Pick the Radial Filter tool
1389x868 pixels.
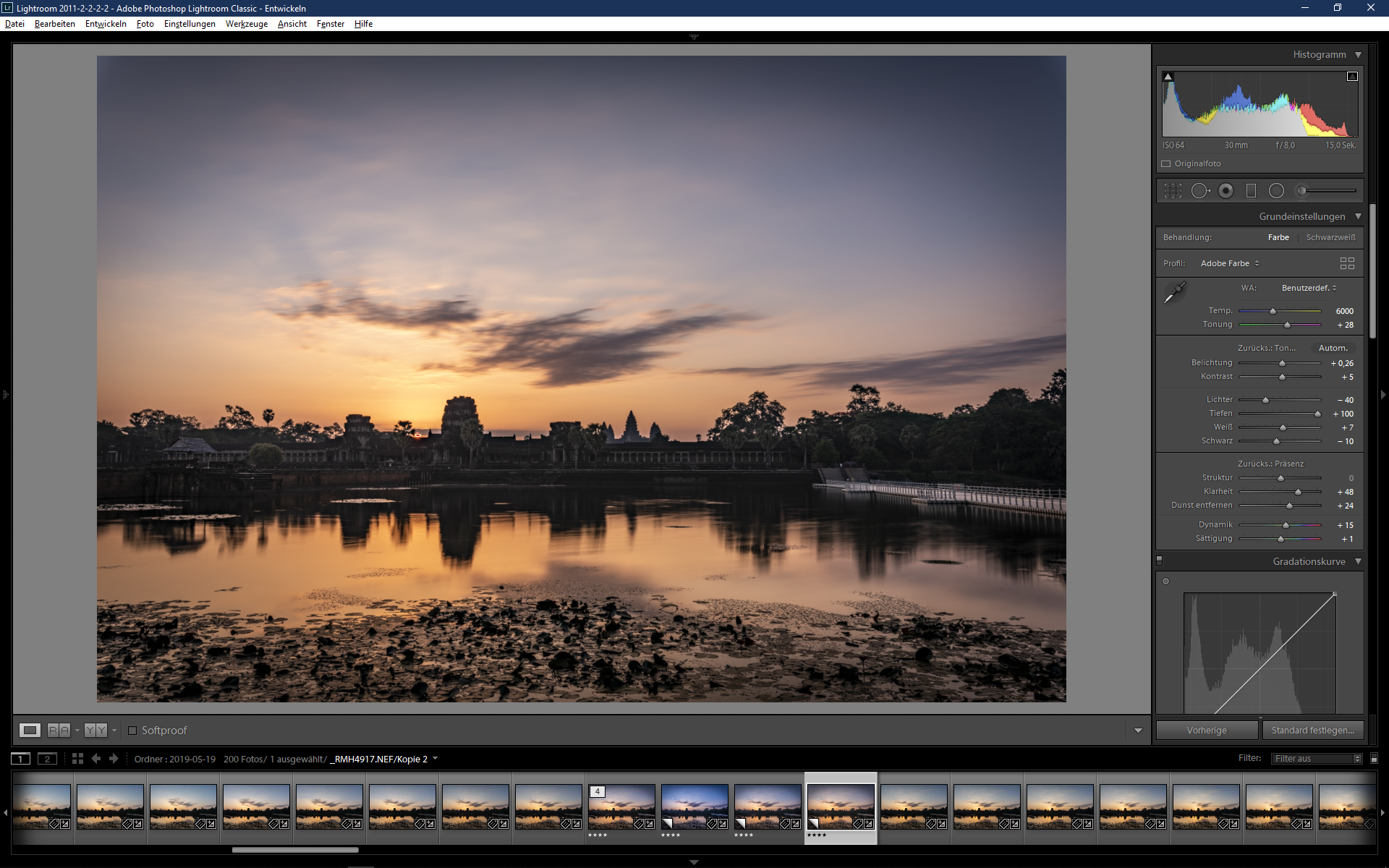tap(1276, 191)
